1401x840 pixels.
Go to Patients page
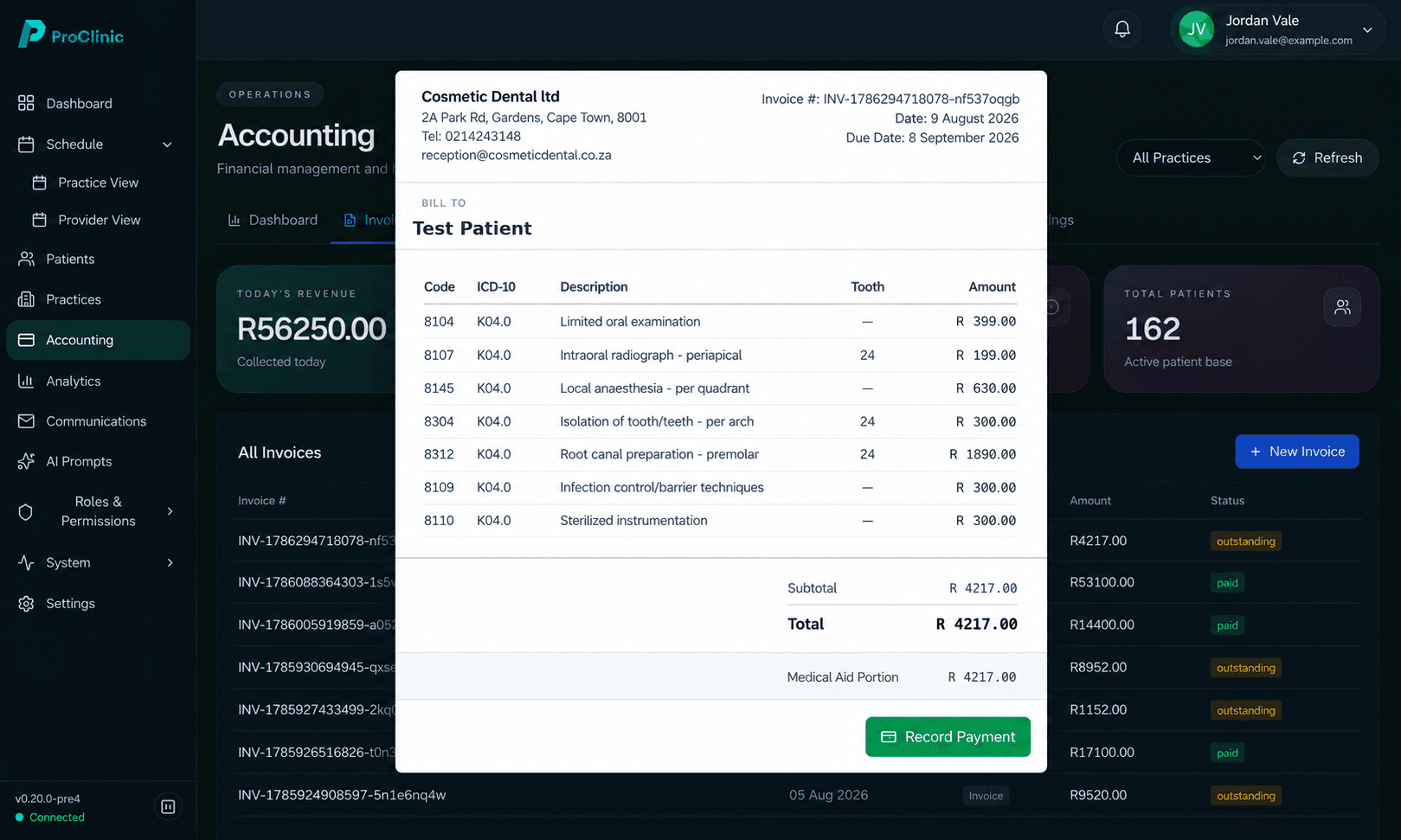coord(98,259)
